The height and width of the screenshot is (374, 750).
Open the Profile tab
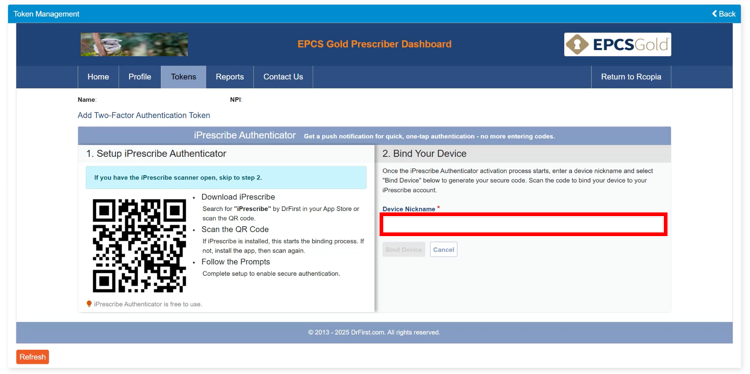140,77
